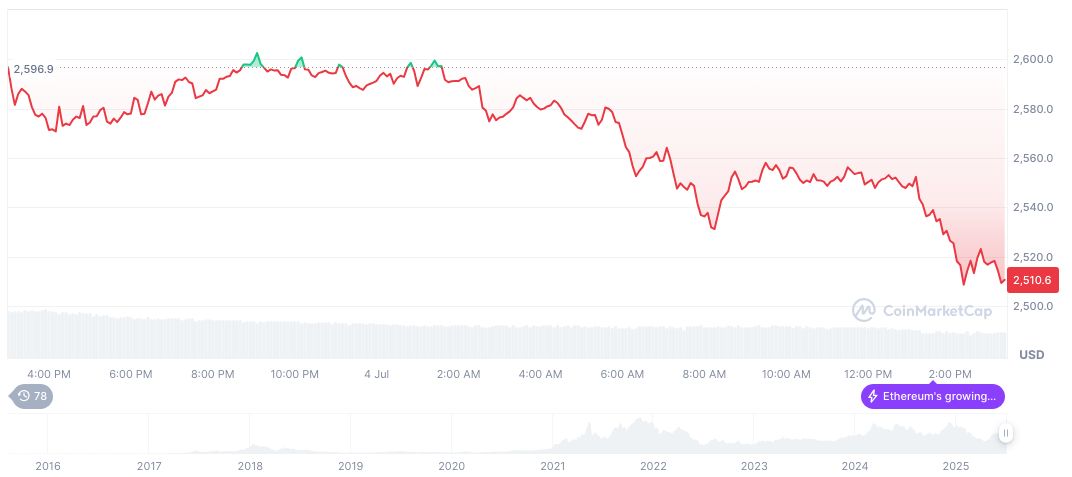The height and width of the screenshot is (477, 1072).
Task: Select year 2018 on the overview timeline
Action: [x=250, y=466]
